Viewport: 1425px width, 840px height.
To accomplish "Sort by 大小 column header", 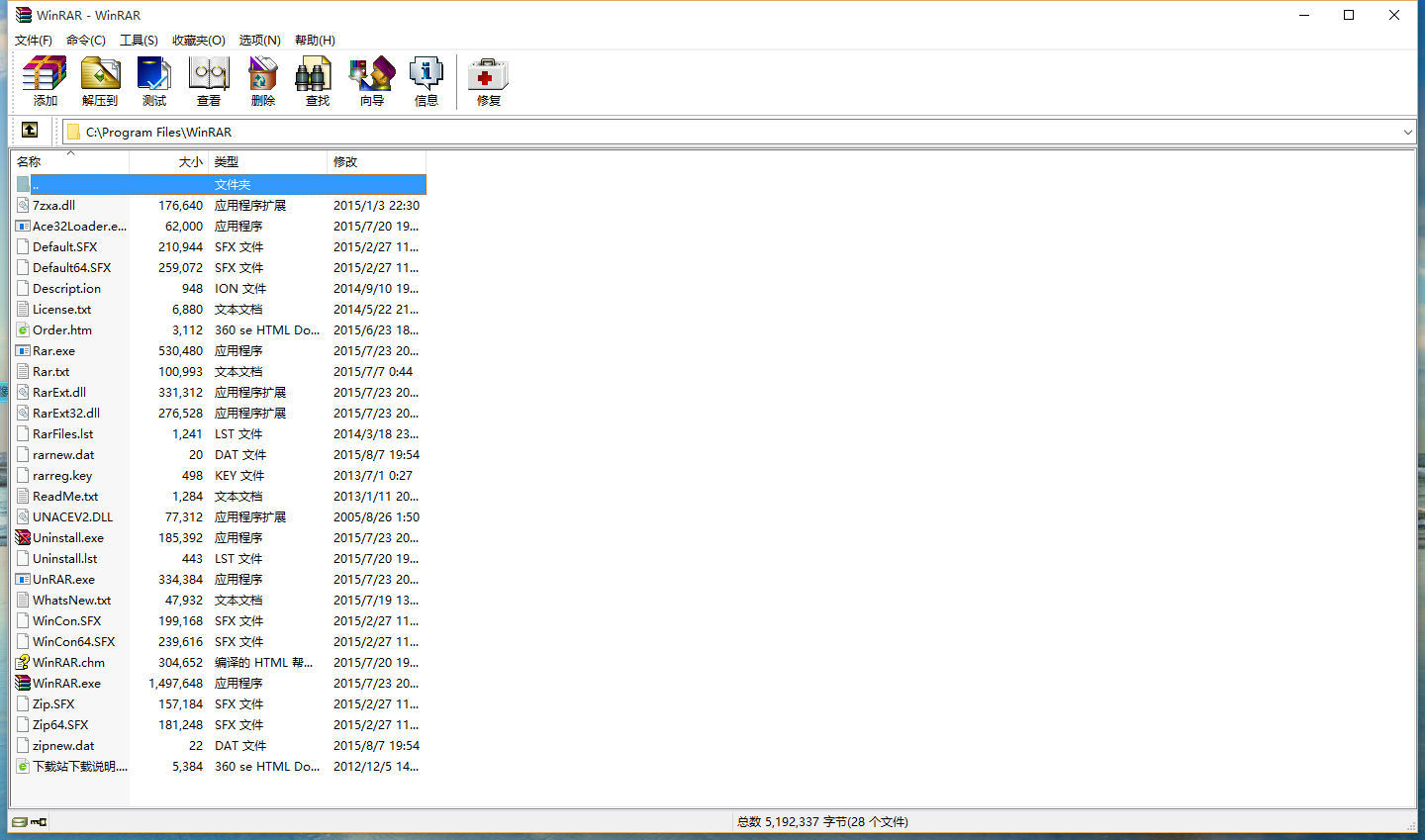I will tap(168, 162).
